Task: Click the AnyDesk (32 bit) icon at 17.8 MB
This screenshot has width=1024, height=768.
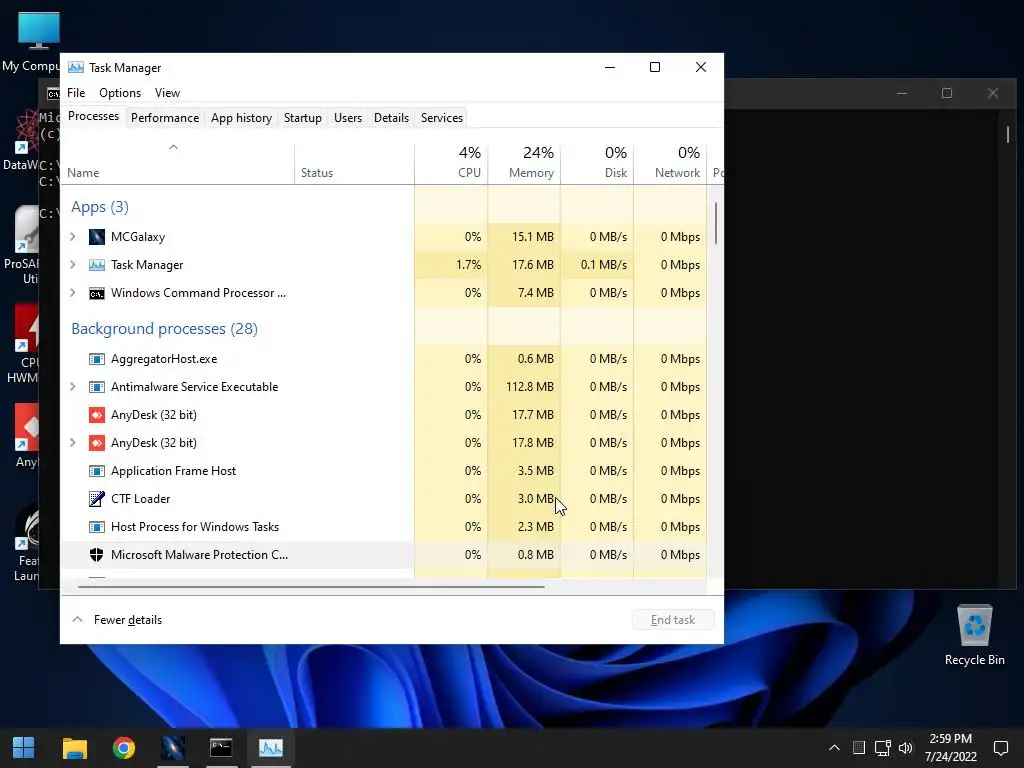Action: 97,443
